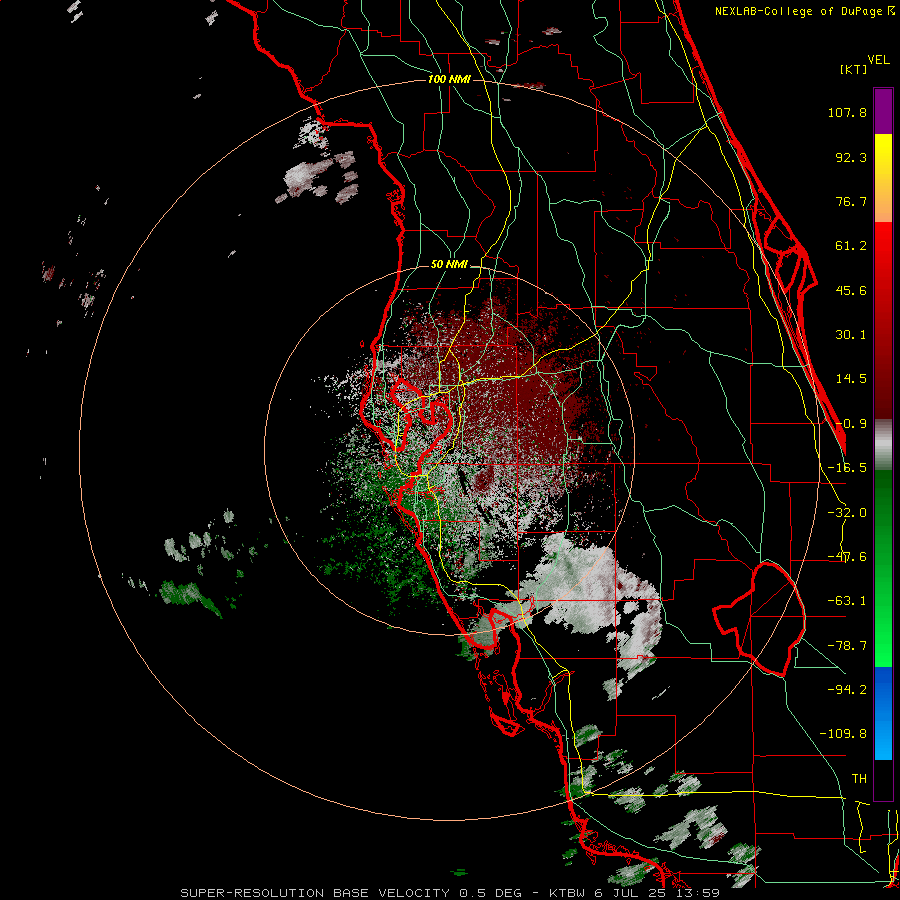Select the -16.5 legend value
The width and height of the screenshot is (900, 900).
click(847, 468)
